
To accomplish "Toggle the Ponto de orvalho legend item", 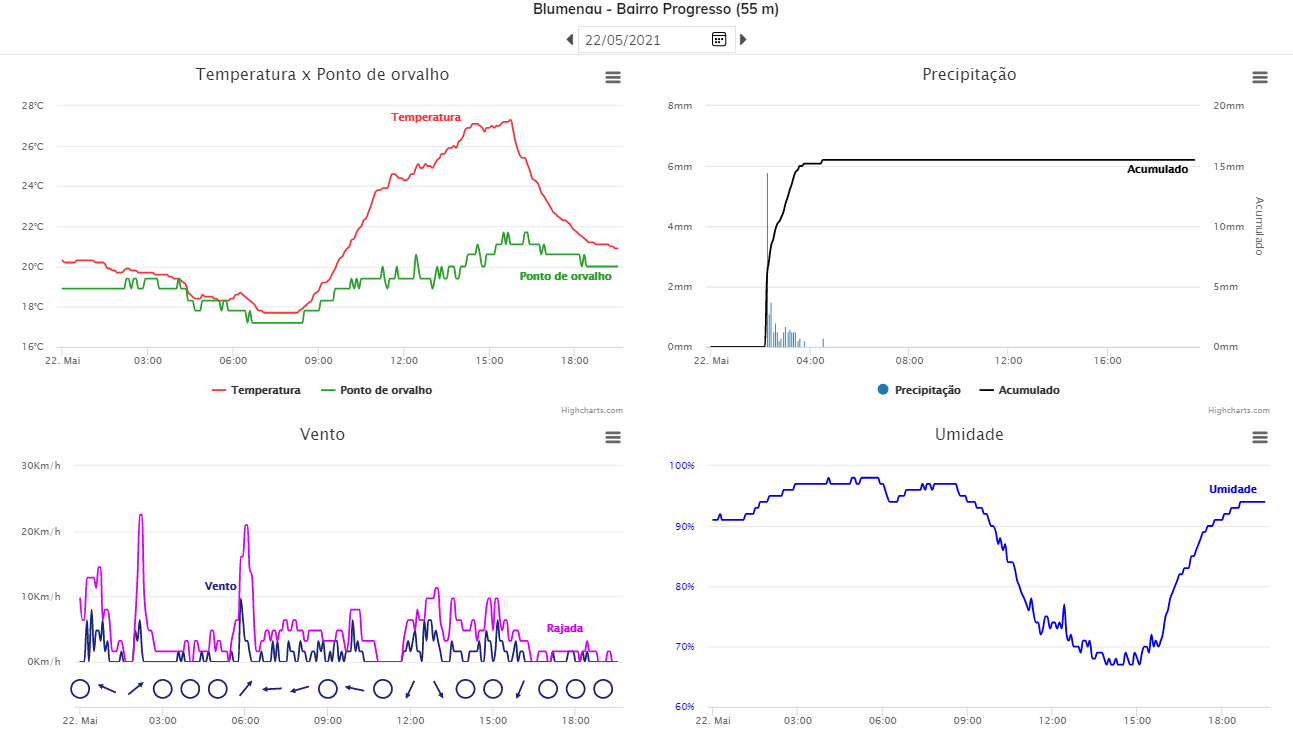I will [x=376, y=390].
